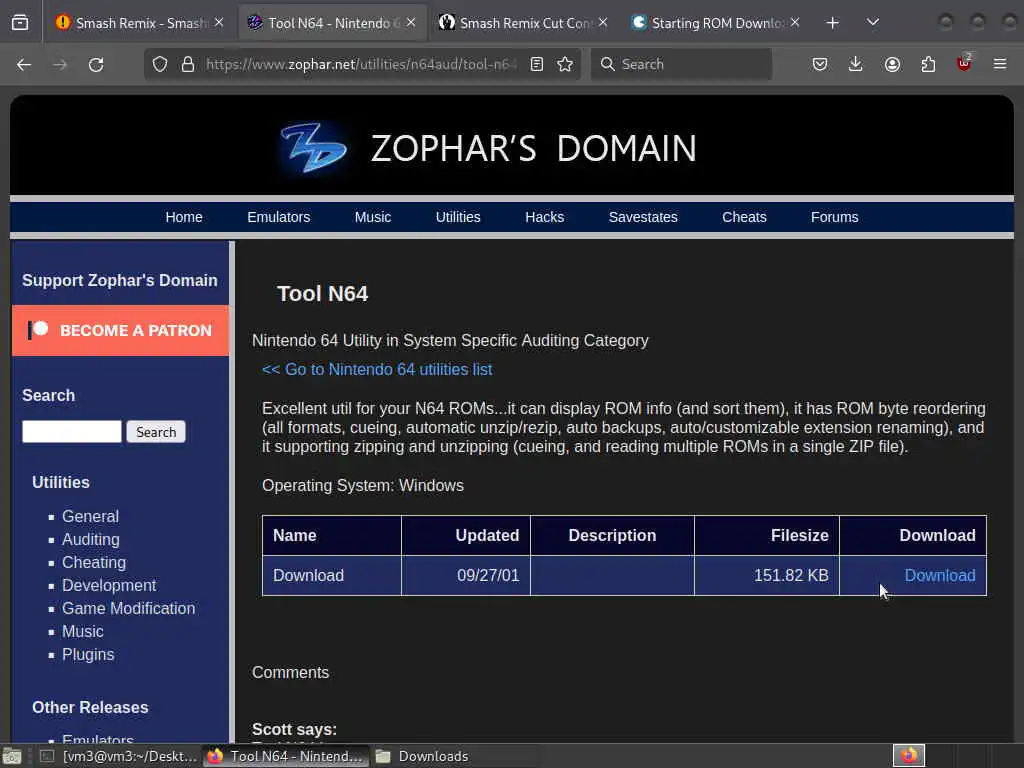Click the Become a Patron button

click(x=121, y=330)
